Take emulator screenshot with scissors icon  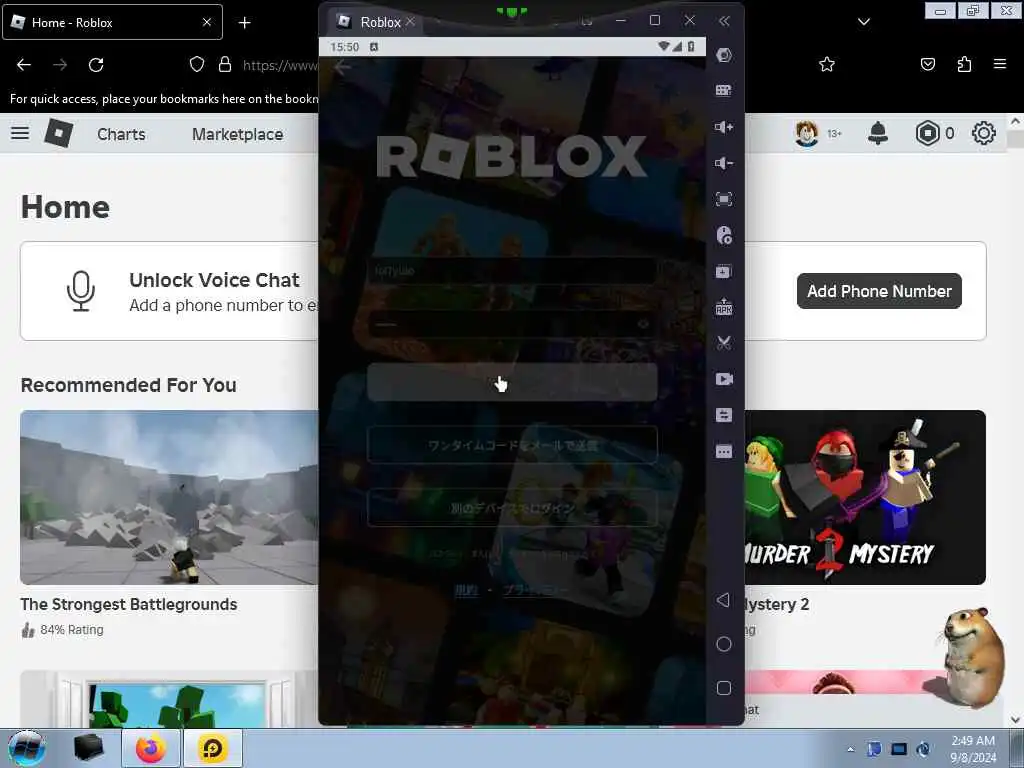[x=724, y=343]
